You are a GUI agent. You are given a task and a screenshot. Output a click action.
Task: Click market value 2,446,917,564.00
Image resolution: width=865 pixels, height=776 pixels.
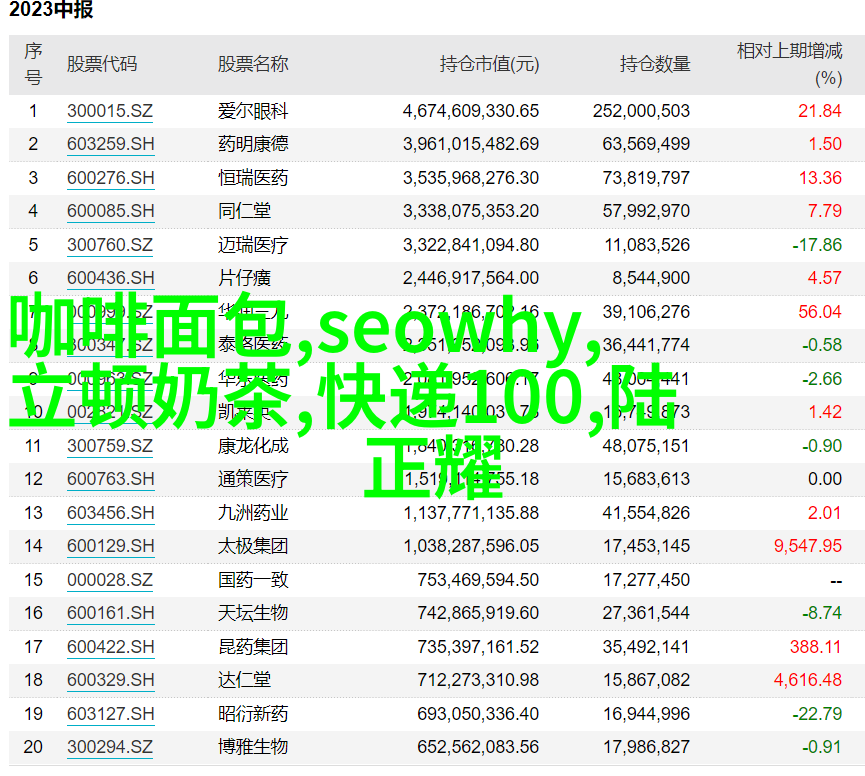click(x=471, y=278)
